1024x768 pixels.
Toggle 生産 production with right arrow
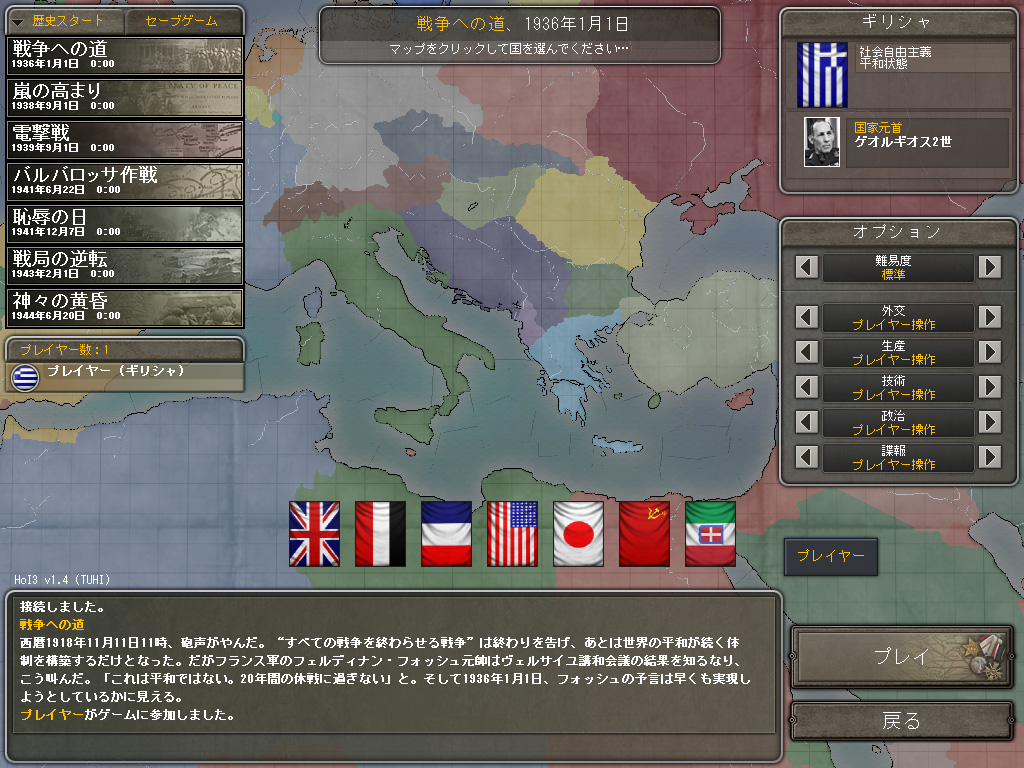point(990,352)
